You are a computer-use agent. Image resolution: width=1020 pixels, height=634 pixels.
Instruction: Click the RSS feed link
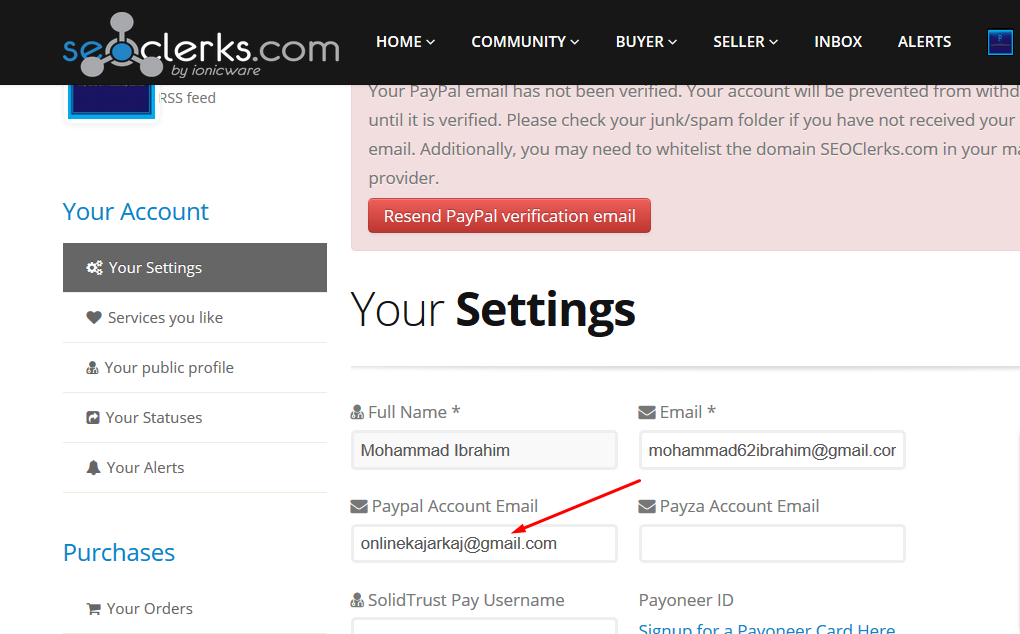(x=187, y=98)
